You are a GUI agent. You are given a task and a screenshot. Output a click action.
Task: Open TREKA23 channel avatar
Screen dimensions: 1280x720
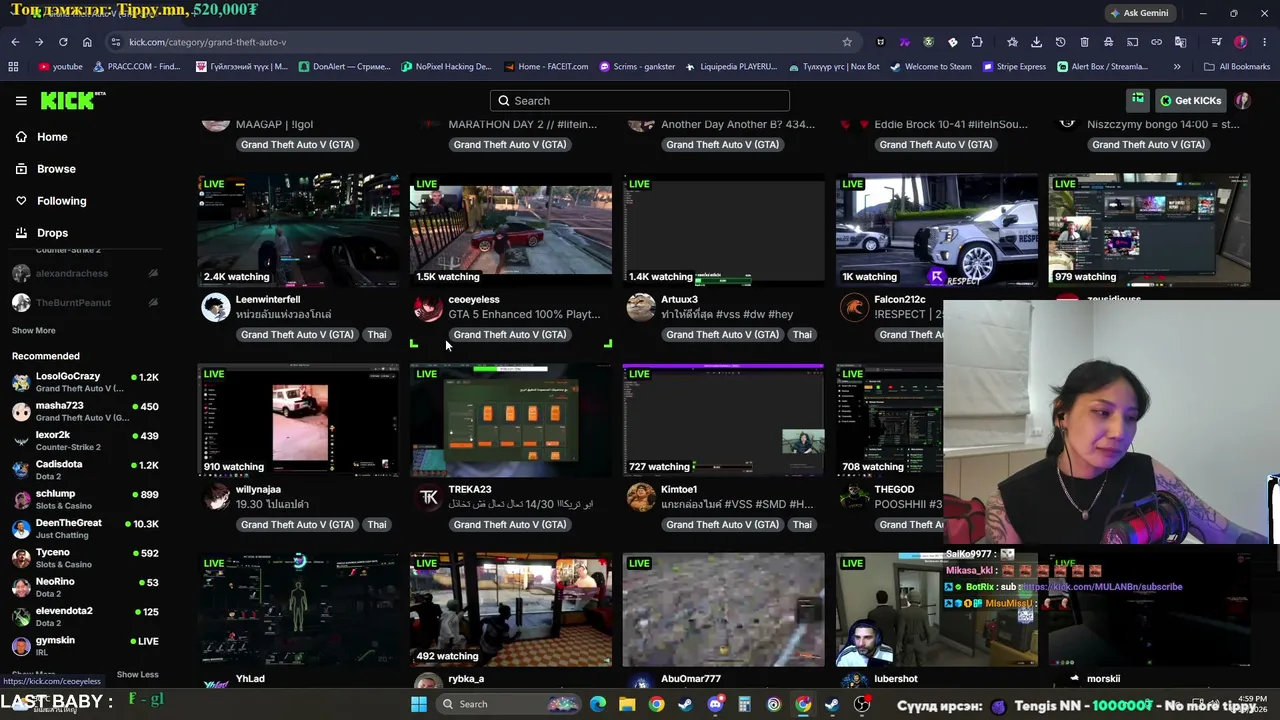click(x=428, y=497)
